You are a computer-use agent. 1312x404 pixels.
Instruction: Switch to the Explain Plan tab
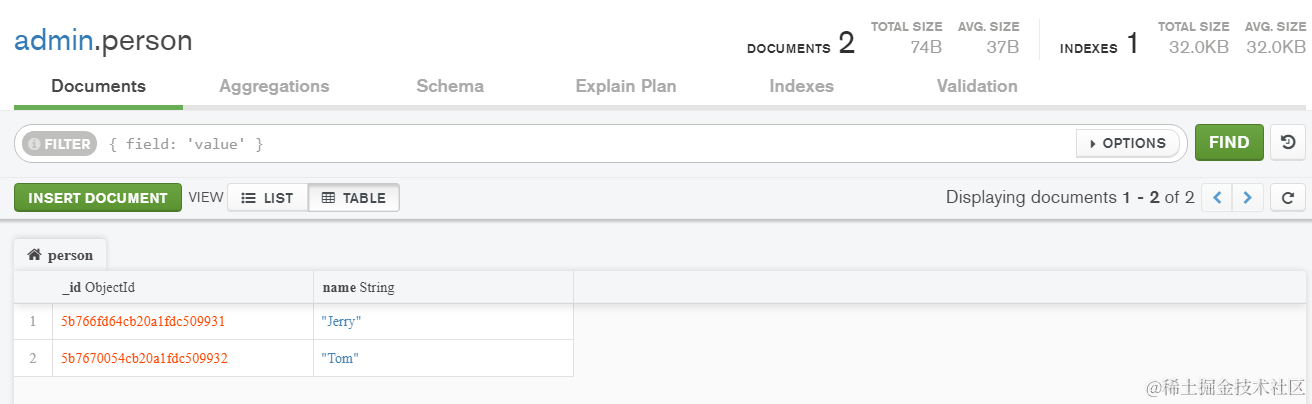click(x=626, y=86)
